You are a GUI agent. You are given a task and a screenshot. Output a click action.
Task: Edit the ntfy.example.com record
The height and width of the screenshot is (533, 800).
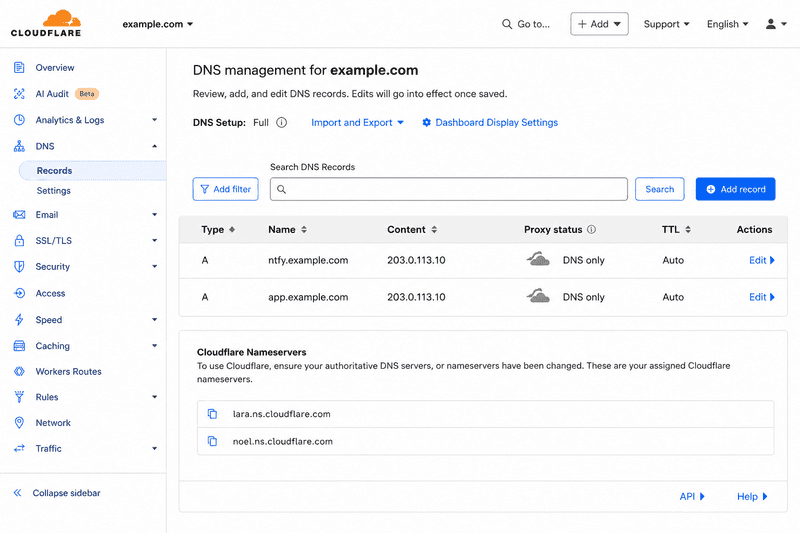pyautogui.click(x=762, y=260)
